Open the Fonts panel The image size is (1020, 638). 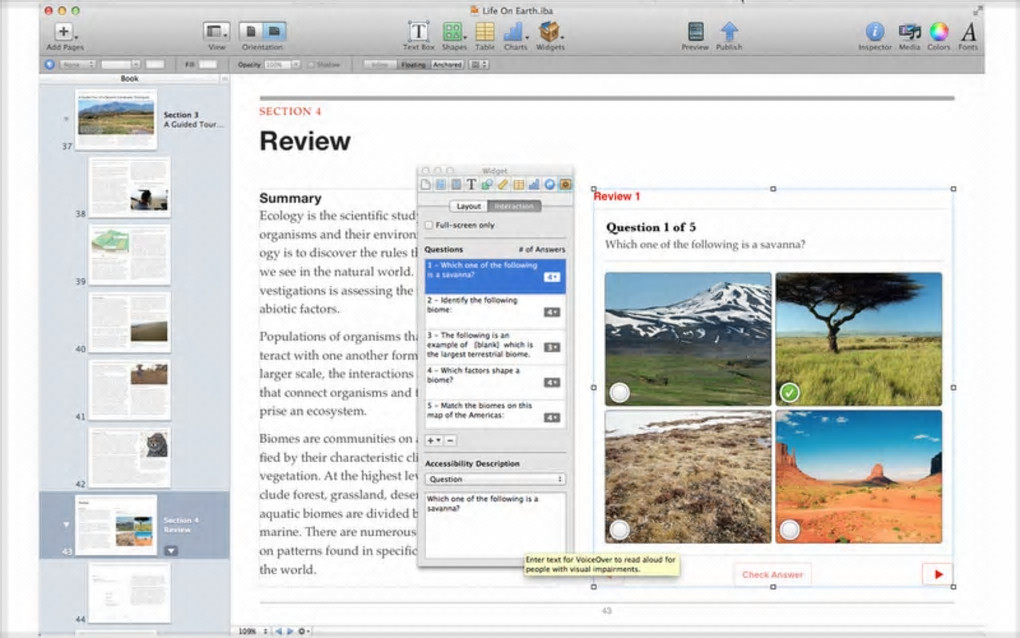click(x=968, y=32)
